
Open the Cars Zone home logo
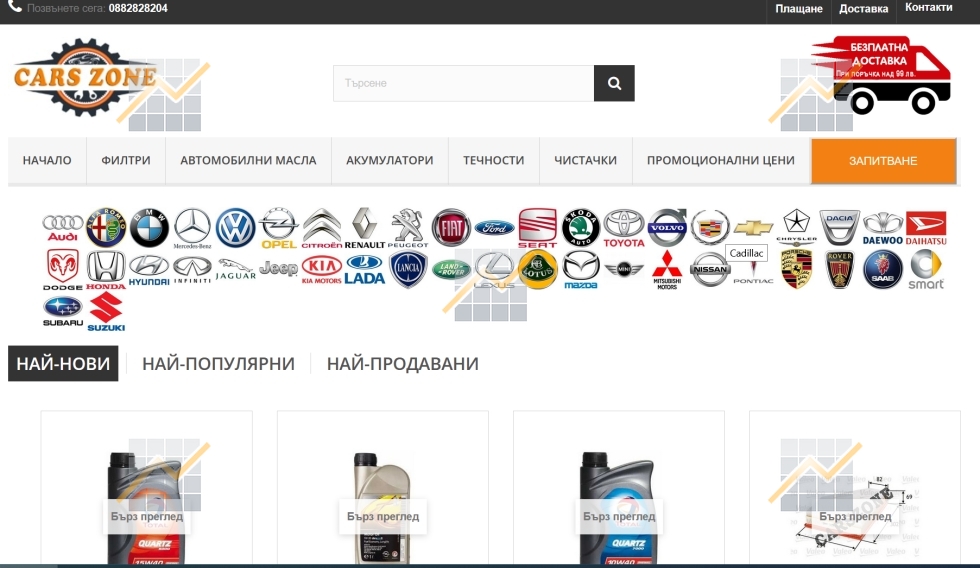click(x=84, y=78)
